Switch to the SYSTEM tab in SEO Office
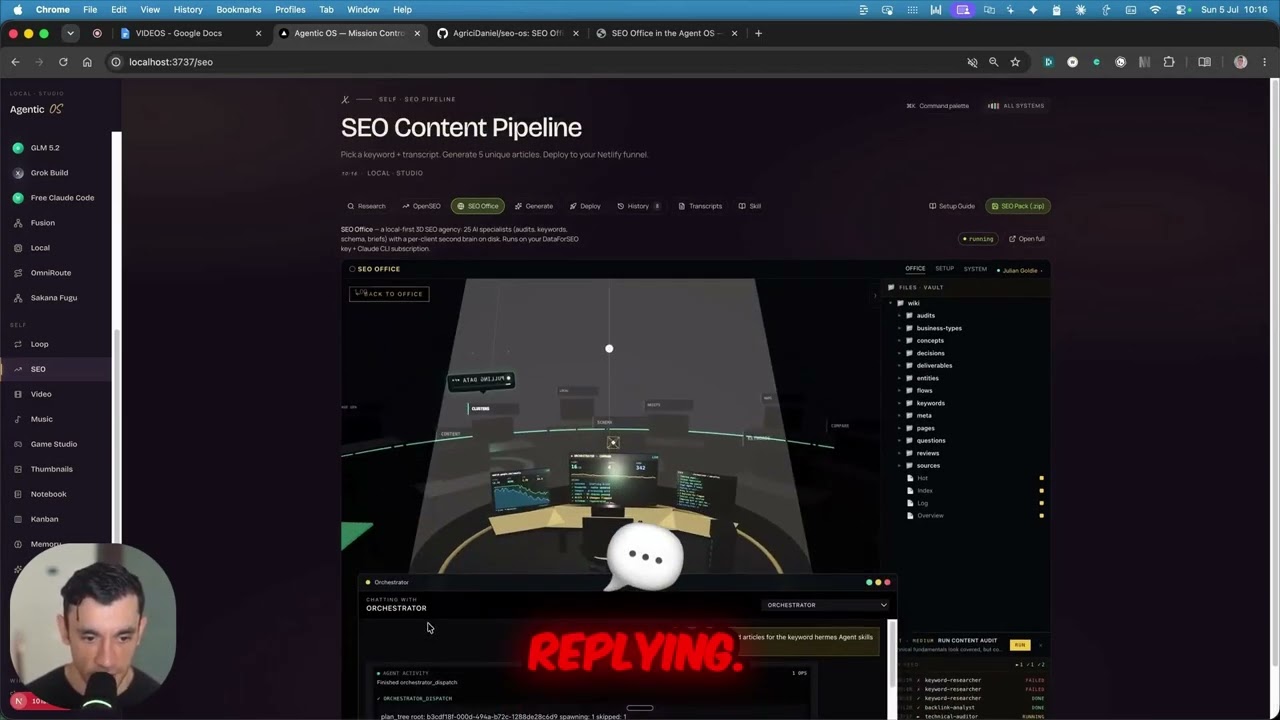This screenshot has width=1280, height=720. [x=975, y=269]
